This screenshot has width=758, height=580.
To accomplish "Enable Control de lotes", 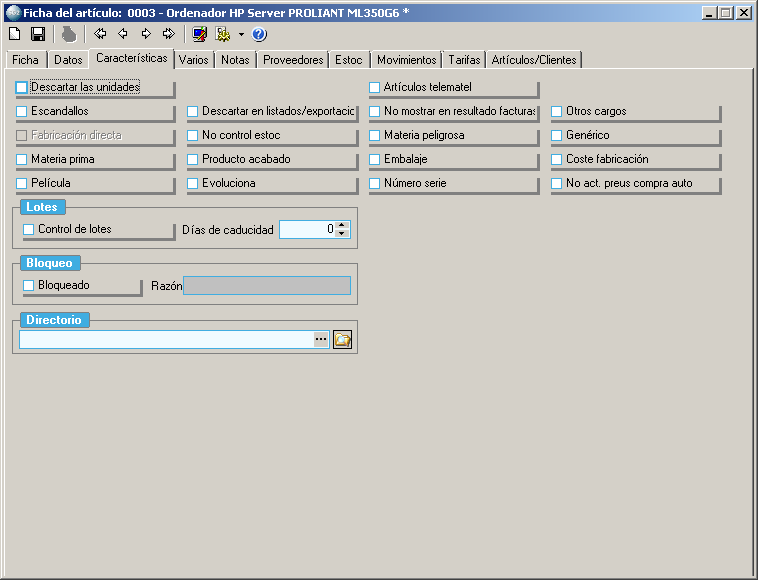I will coord(29,230).
